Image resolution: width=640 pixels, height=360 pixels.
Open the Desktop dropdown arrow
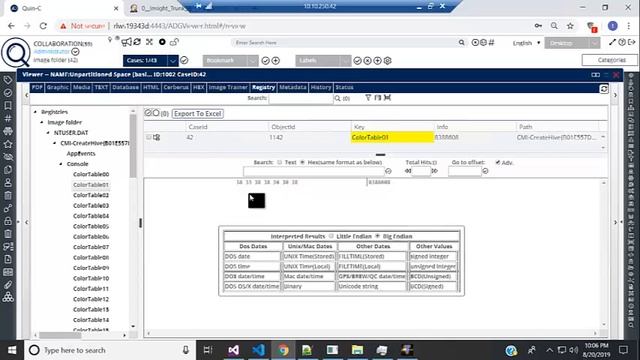(x=595, y=43)
